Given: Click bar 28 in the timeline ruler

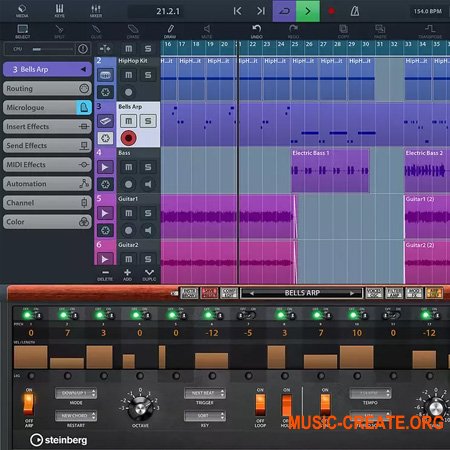Looking at the screenshot, I should point(338,44).
